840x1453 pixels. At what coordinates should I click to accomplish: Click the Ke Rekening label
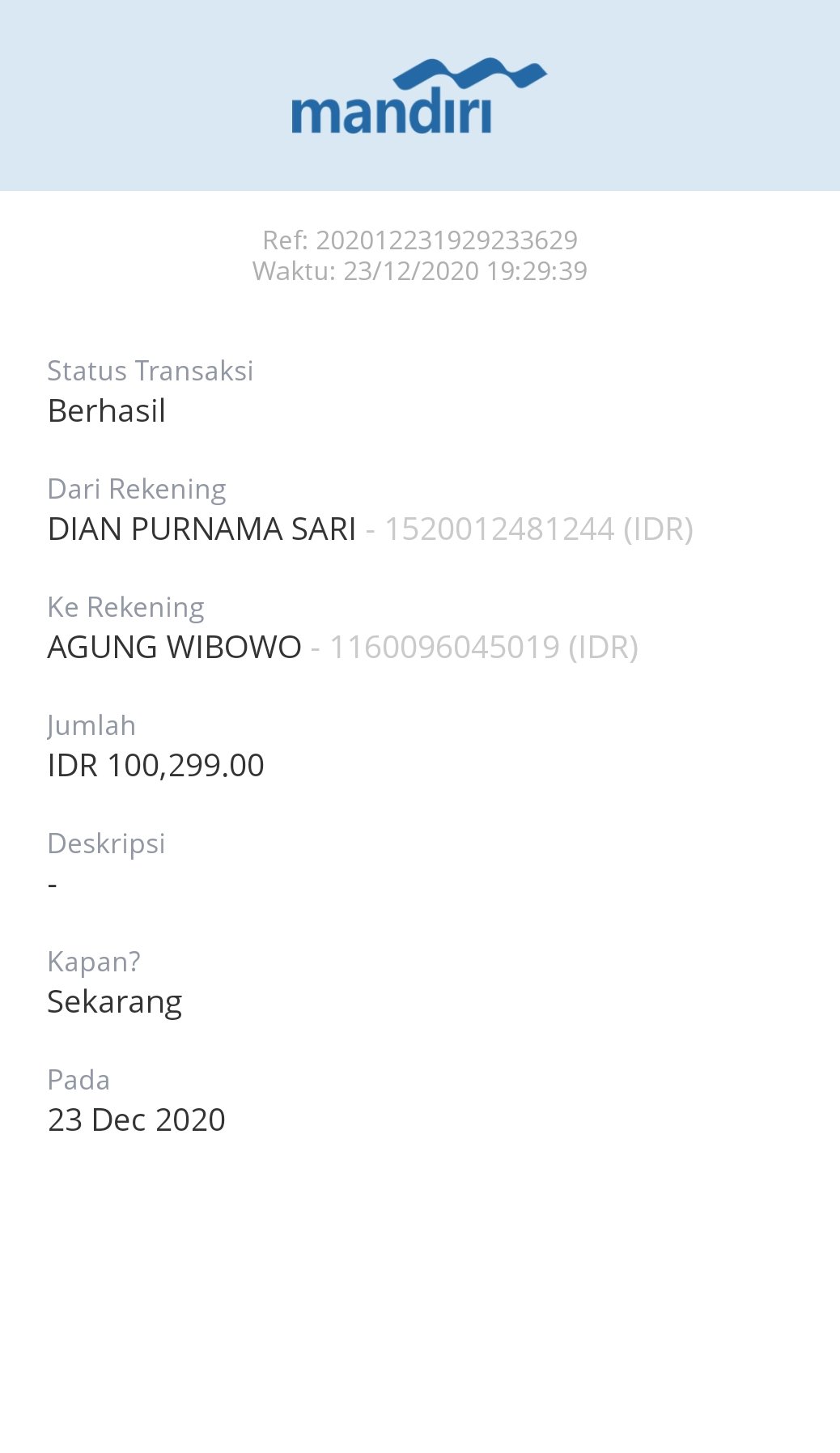tap(126, 608)
